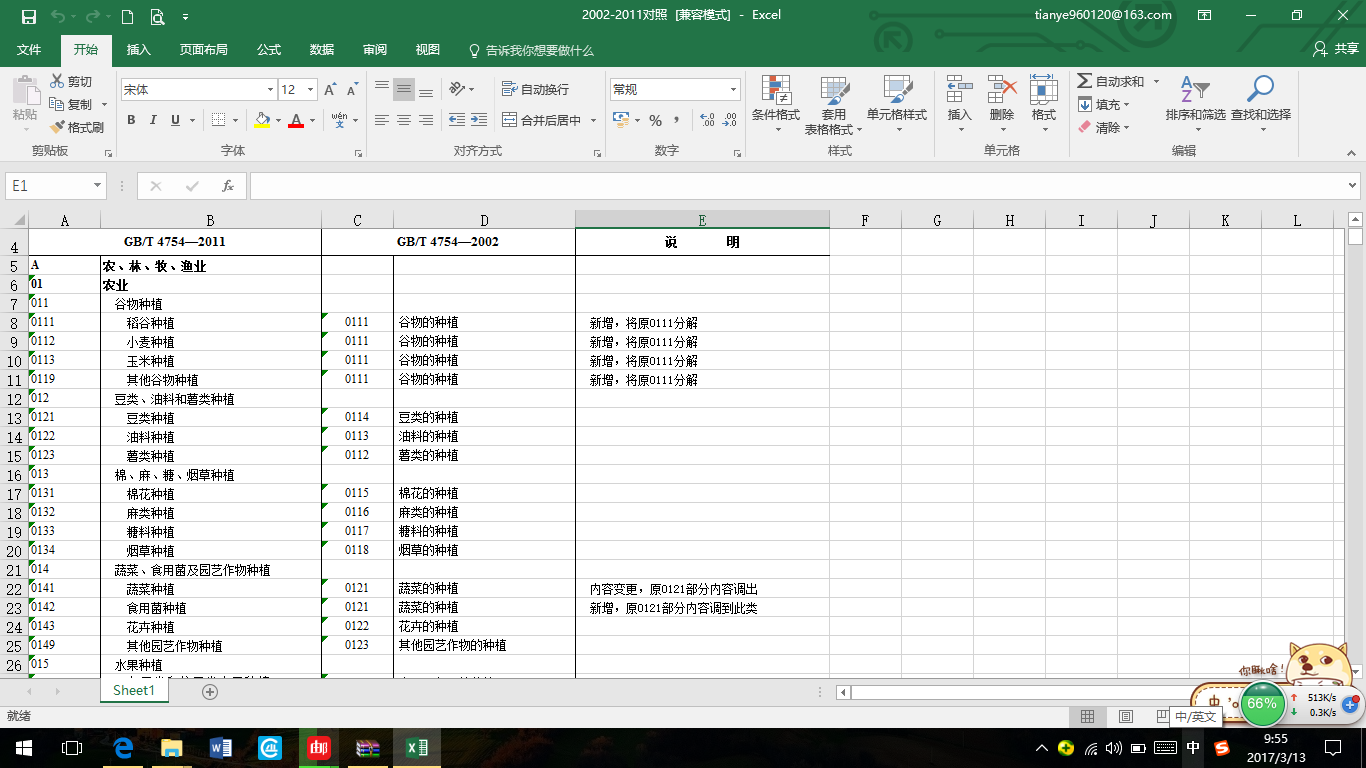Image resolution: width=1366 pixels, height=768 pixels.
Task: Open the 自动求和 dropdown arrow
Action: pos(1157,81)
